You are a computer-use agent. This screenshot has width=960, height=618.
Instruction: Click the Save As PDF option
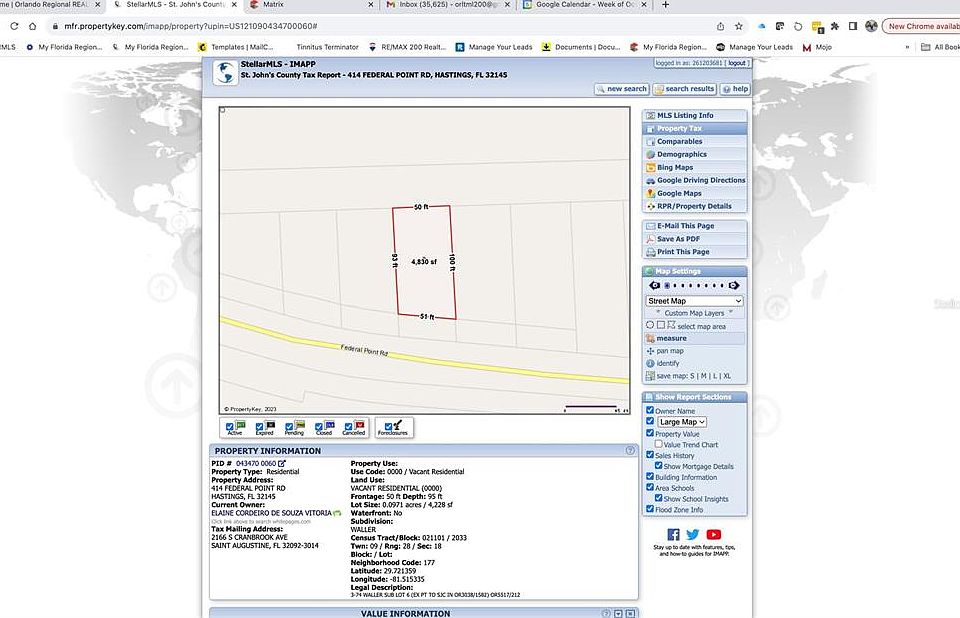tap(677, 239)
